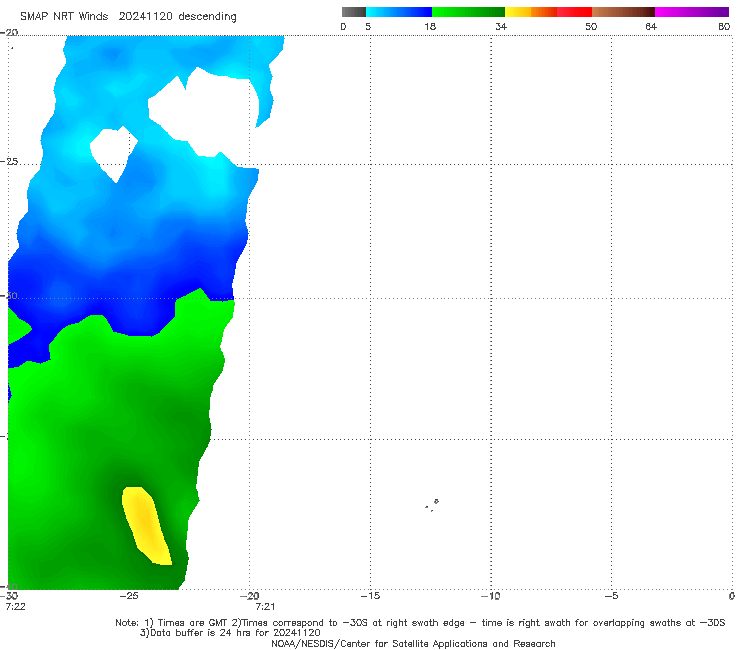Click the color scale label '34'
Viewport: 740px width, 650px height.
501,26
